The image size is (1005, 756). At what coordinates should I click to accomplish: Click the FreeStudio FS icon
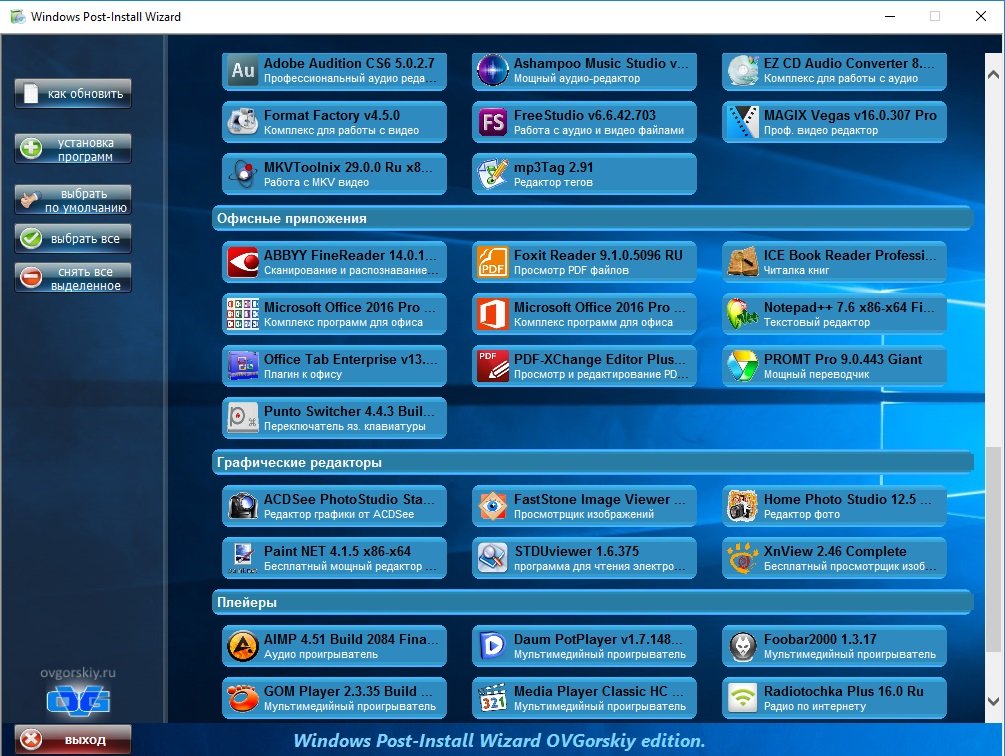click(493, 123)
